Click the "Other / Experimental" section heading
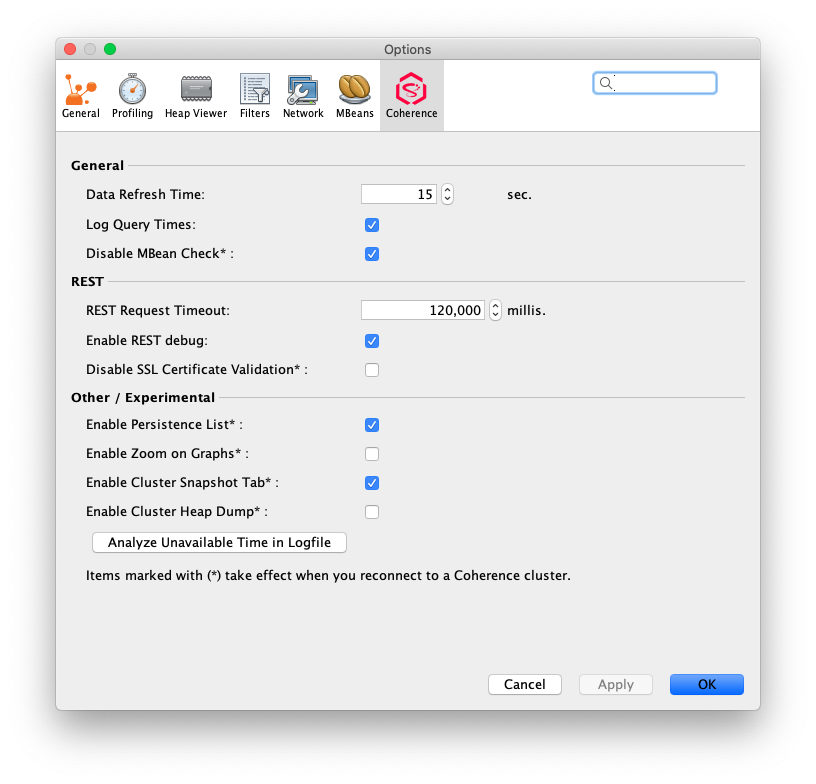 [x=143, y=397]
